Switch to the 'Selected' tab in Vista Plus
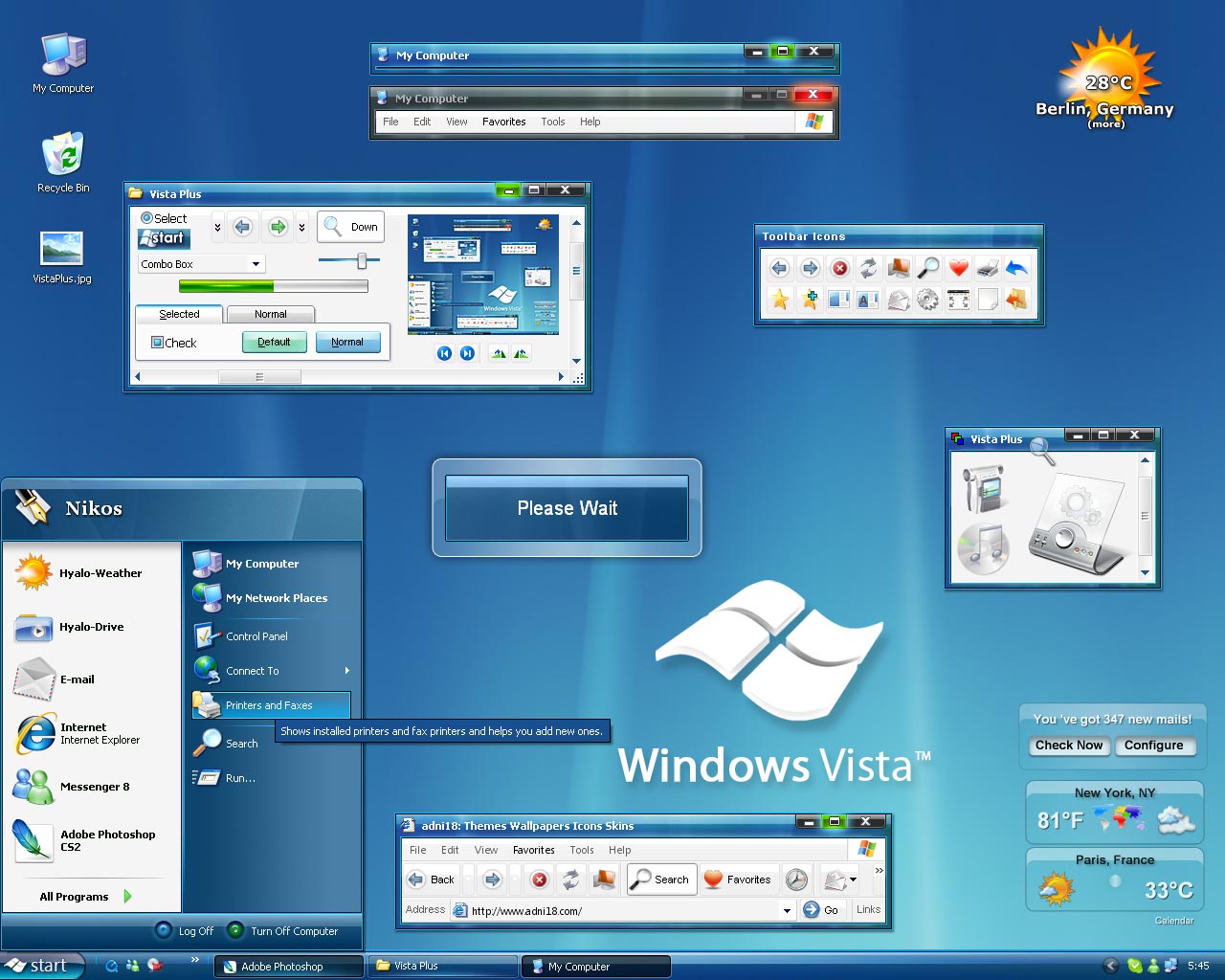The height and width of the screenshot is (980, 1225). [x=179, y=314]
